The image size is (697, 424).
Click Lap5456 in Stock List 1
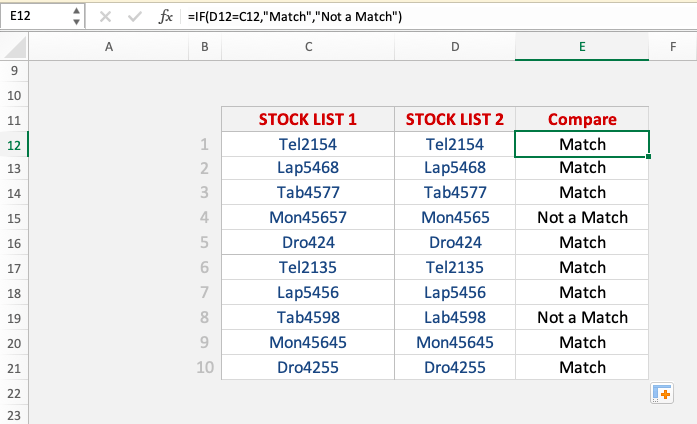[308, 292]
